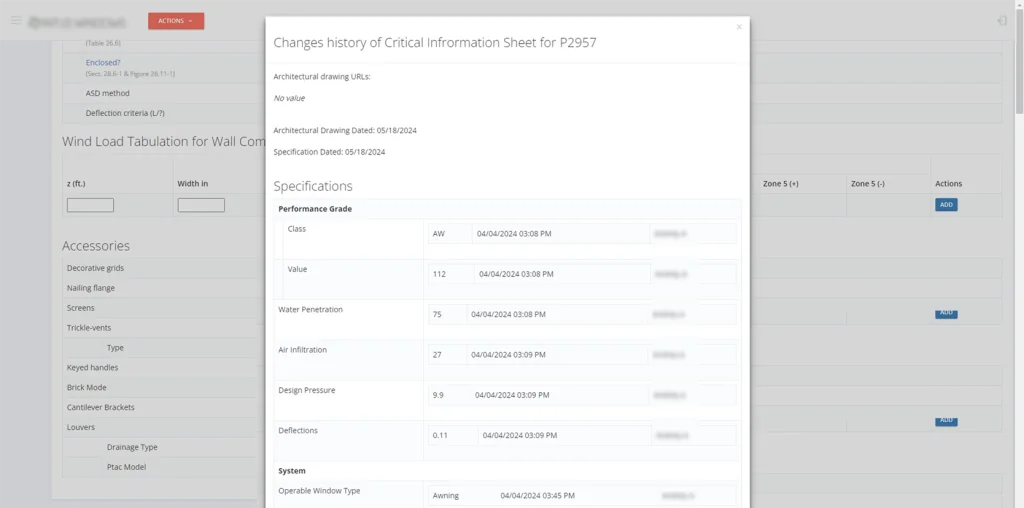The width and height of the screenshot is (1024, 508).
Task: Click ADD in the Wind Load table
Action: [x=946, y=205]
